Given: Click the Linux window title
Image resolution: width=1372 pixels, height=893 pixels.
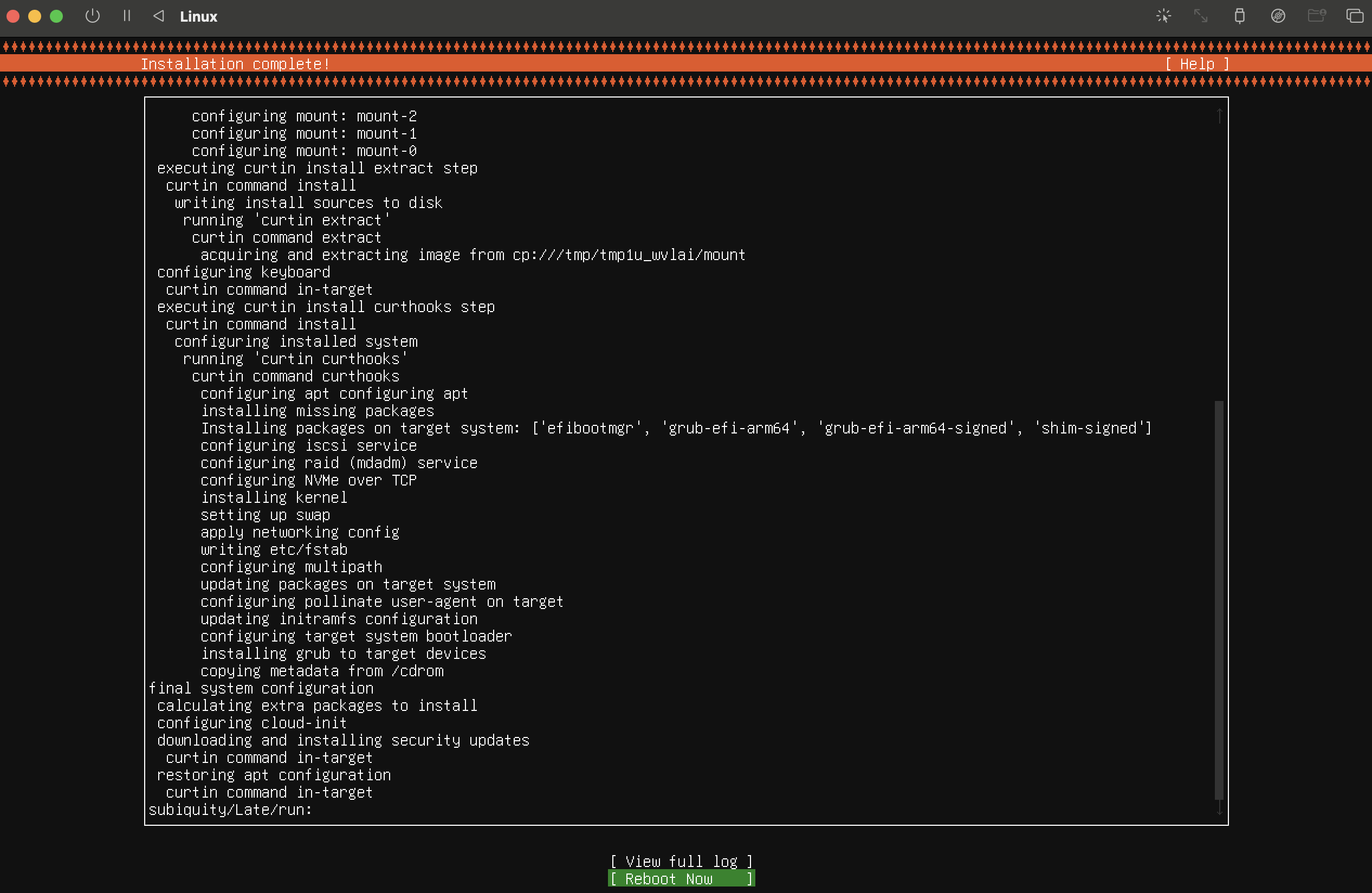Looking at the screenshot, I should [198, 17].
